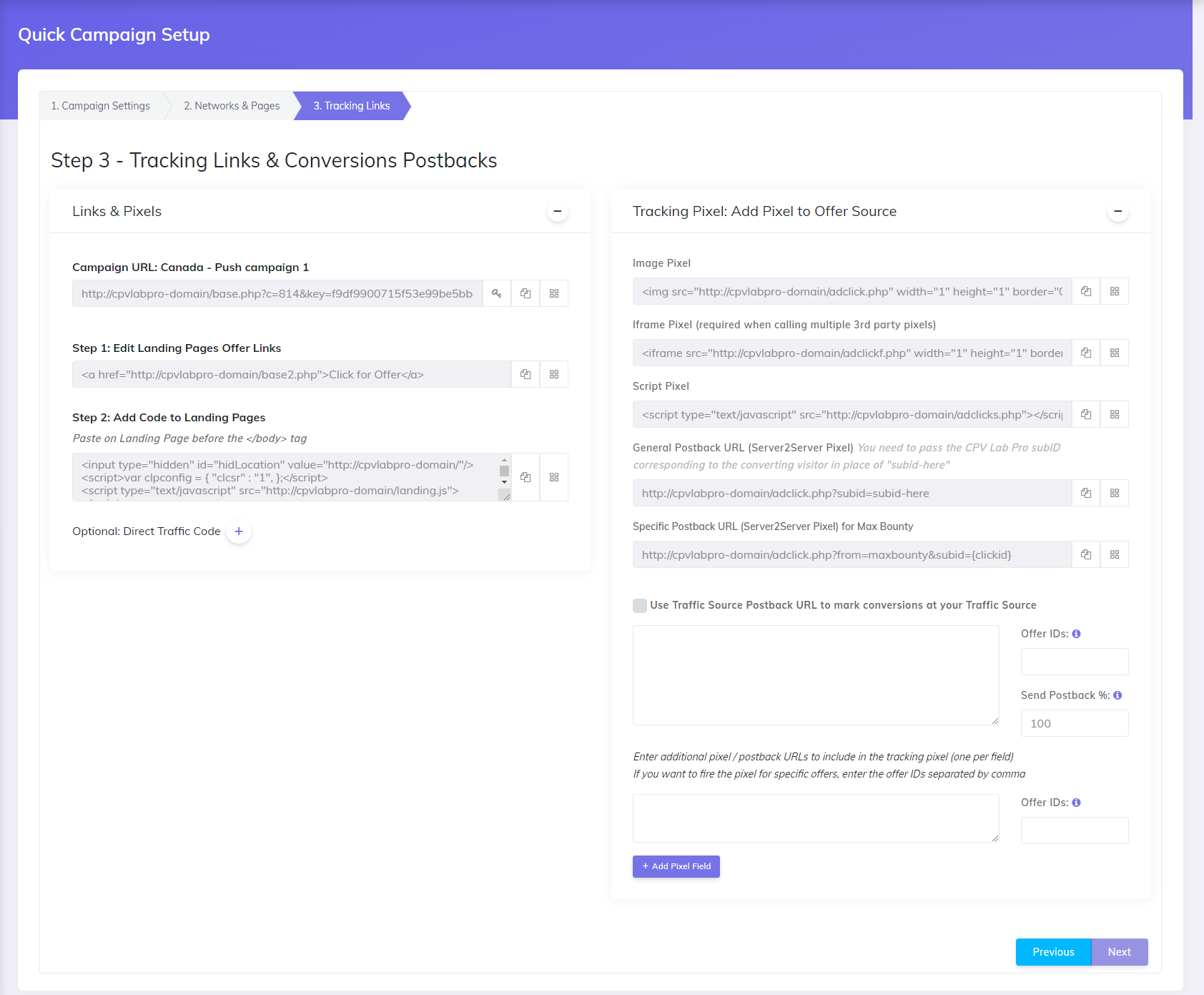Viewport: 1204px width, 995px height.
Task: Enable Use Traffic Source Postback URL
Action: 639,605
